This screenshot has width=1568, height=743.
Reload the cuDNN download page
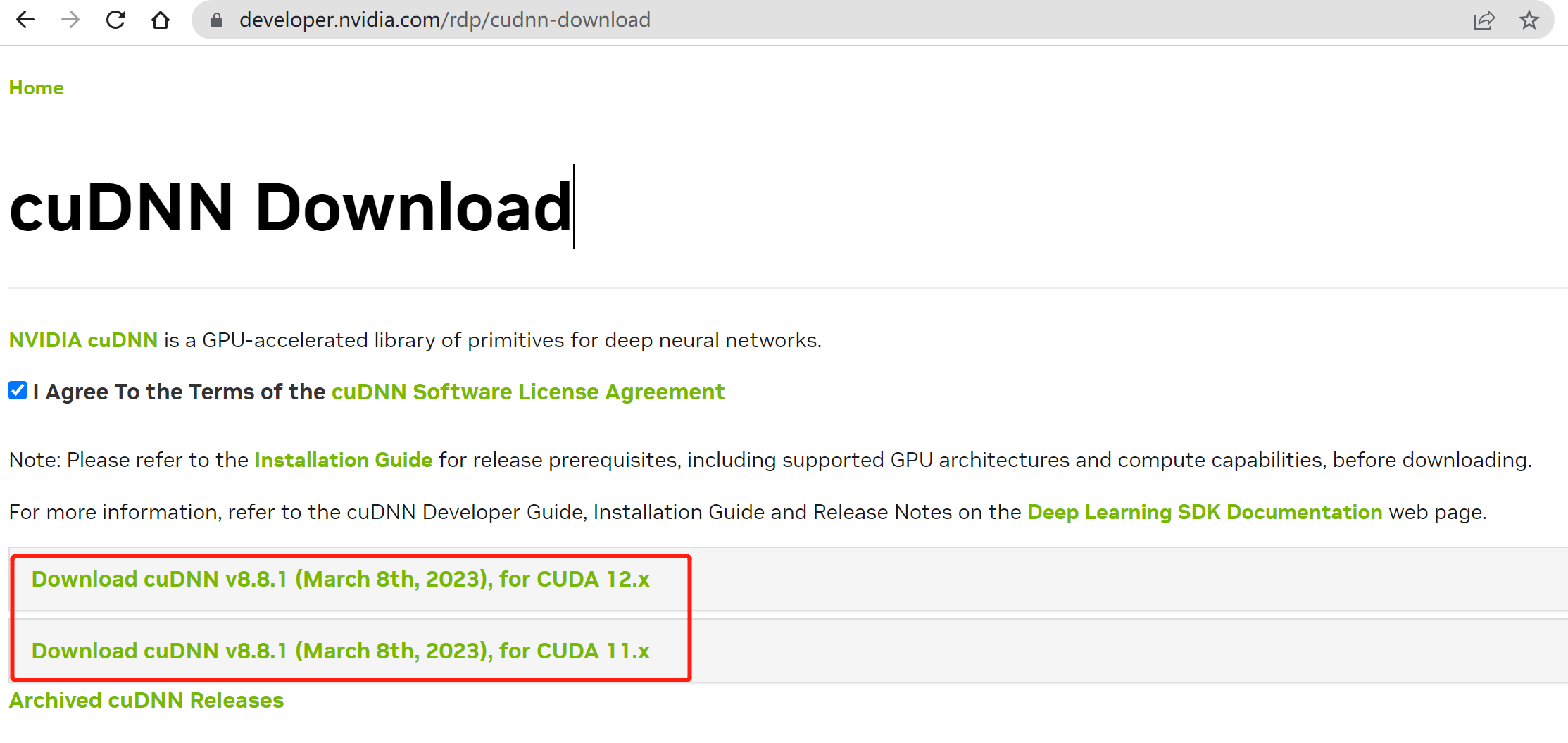(115, 20)
